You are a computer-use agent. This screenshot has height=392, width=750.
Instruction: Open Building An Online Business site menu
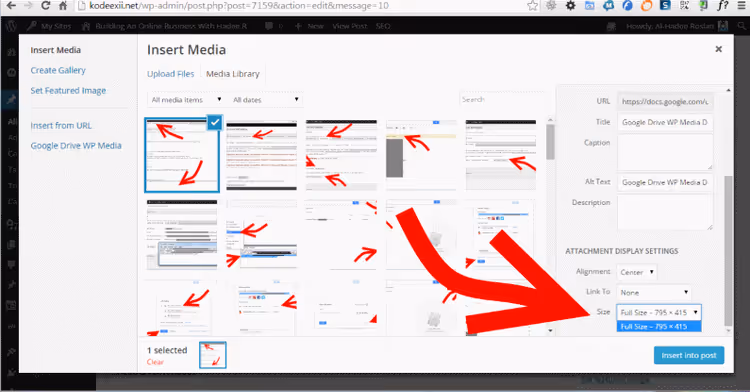[165, 26]
